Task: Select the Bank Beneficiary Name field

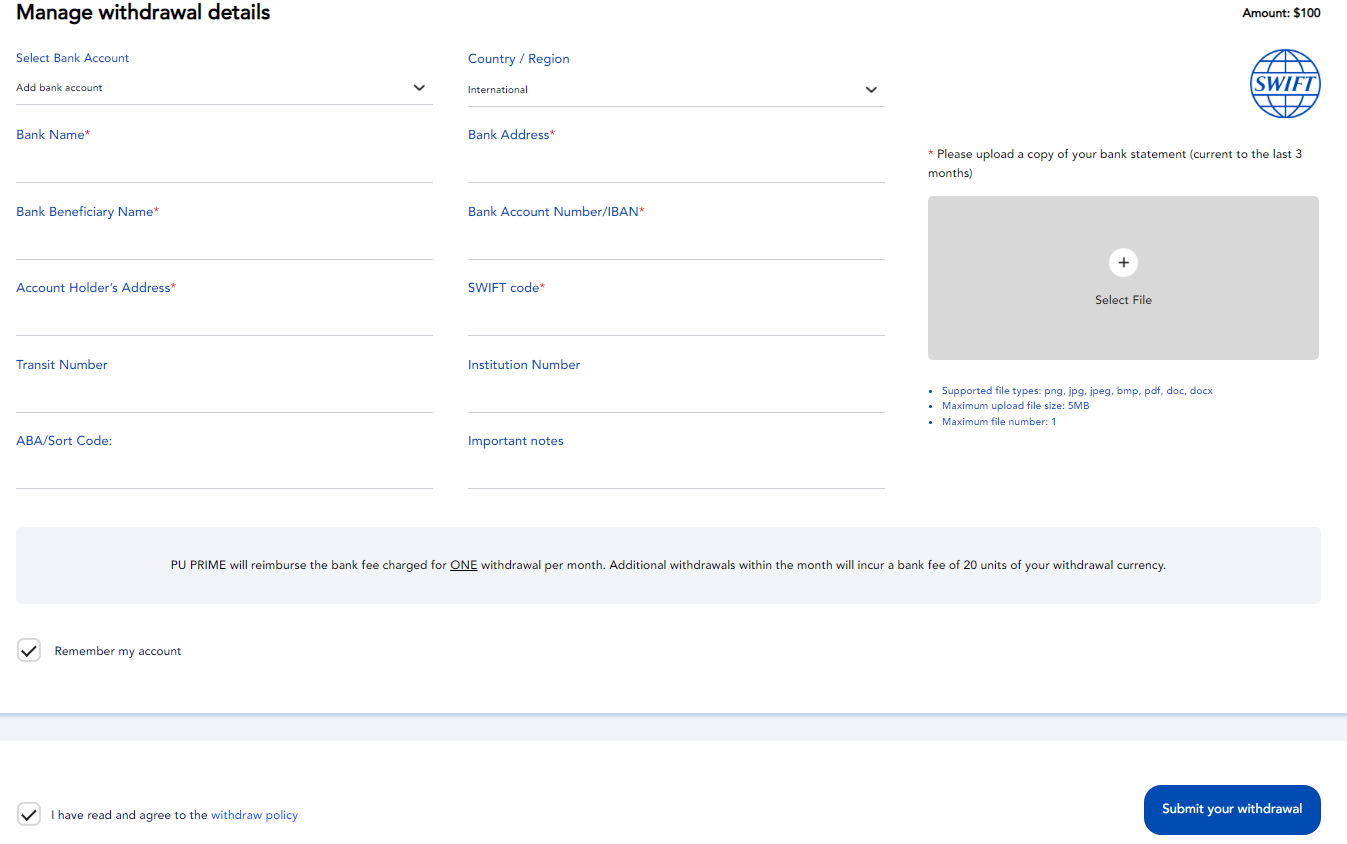Action: click(224, 241)
